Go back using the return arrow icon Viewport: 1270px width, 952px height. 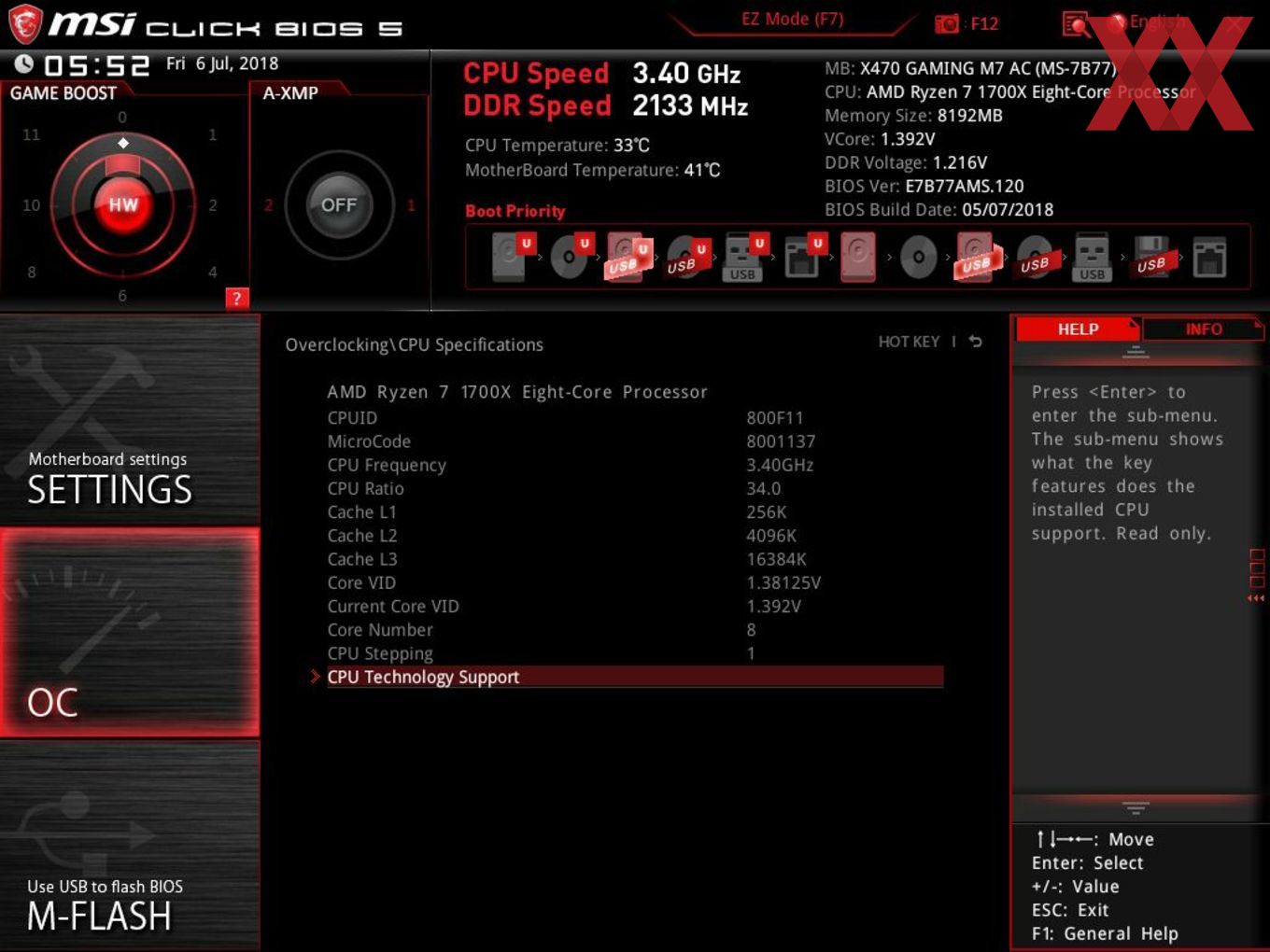tap(975, 342)
